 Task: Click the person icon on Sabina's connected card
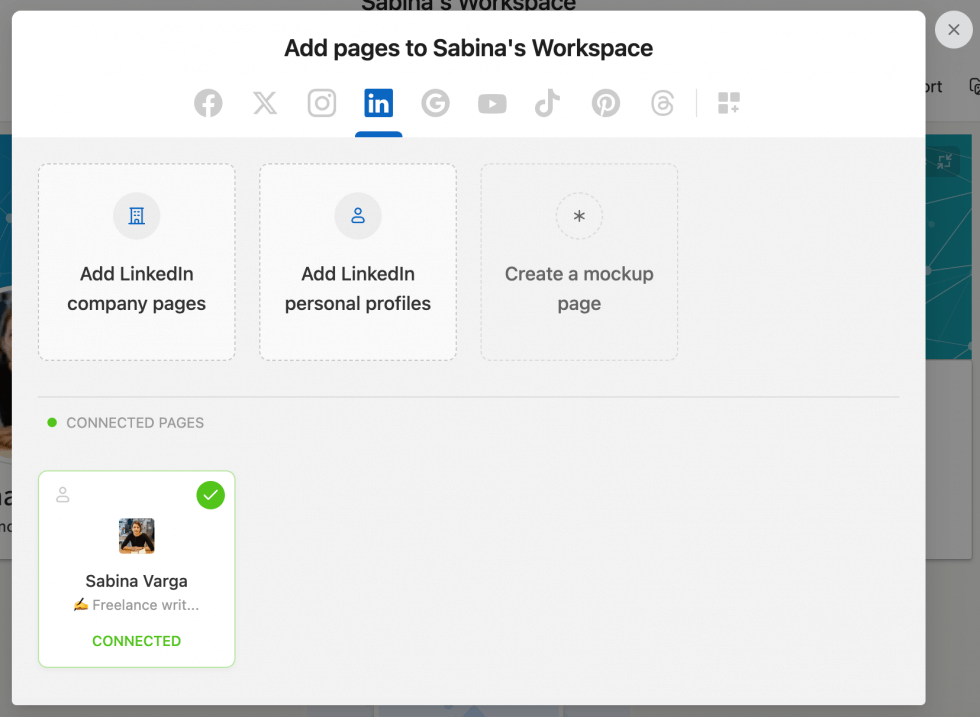(x=63, y=494)
